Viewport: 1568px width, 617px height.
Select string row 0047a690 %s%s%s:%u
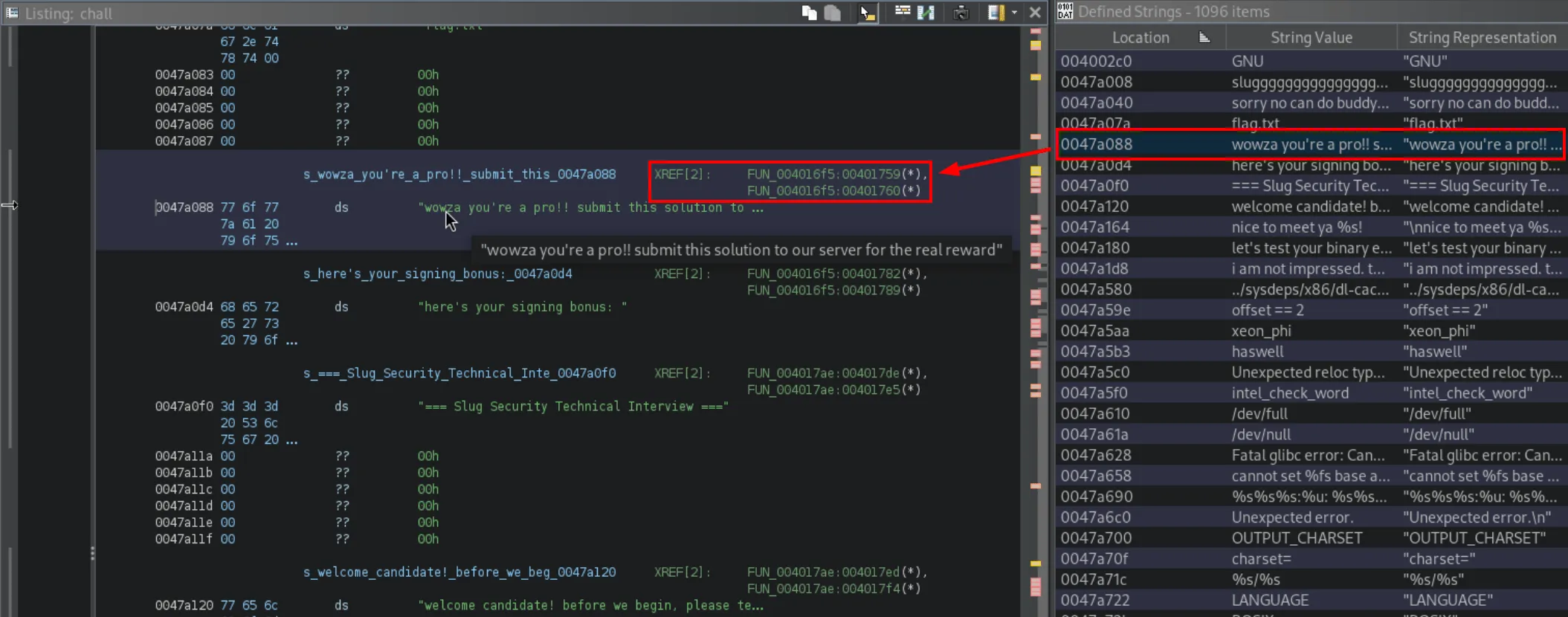pos(1311,497)
